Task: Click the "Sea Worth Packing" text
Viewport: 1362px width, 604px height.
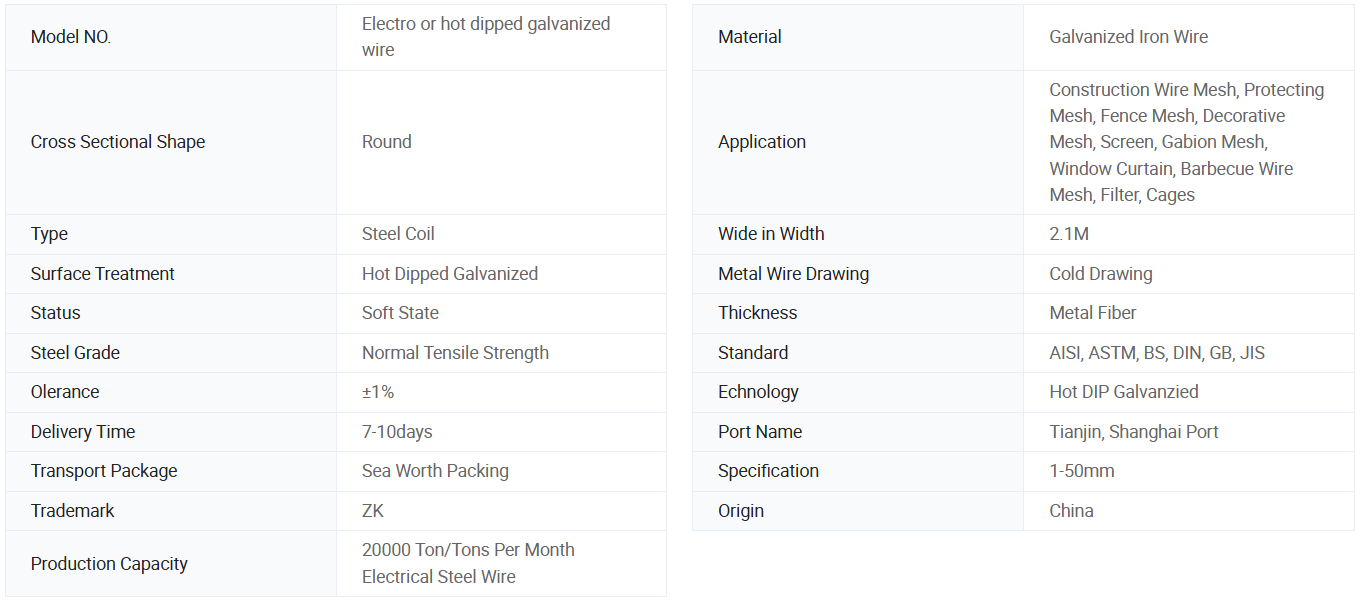Action: pos(435,471)
